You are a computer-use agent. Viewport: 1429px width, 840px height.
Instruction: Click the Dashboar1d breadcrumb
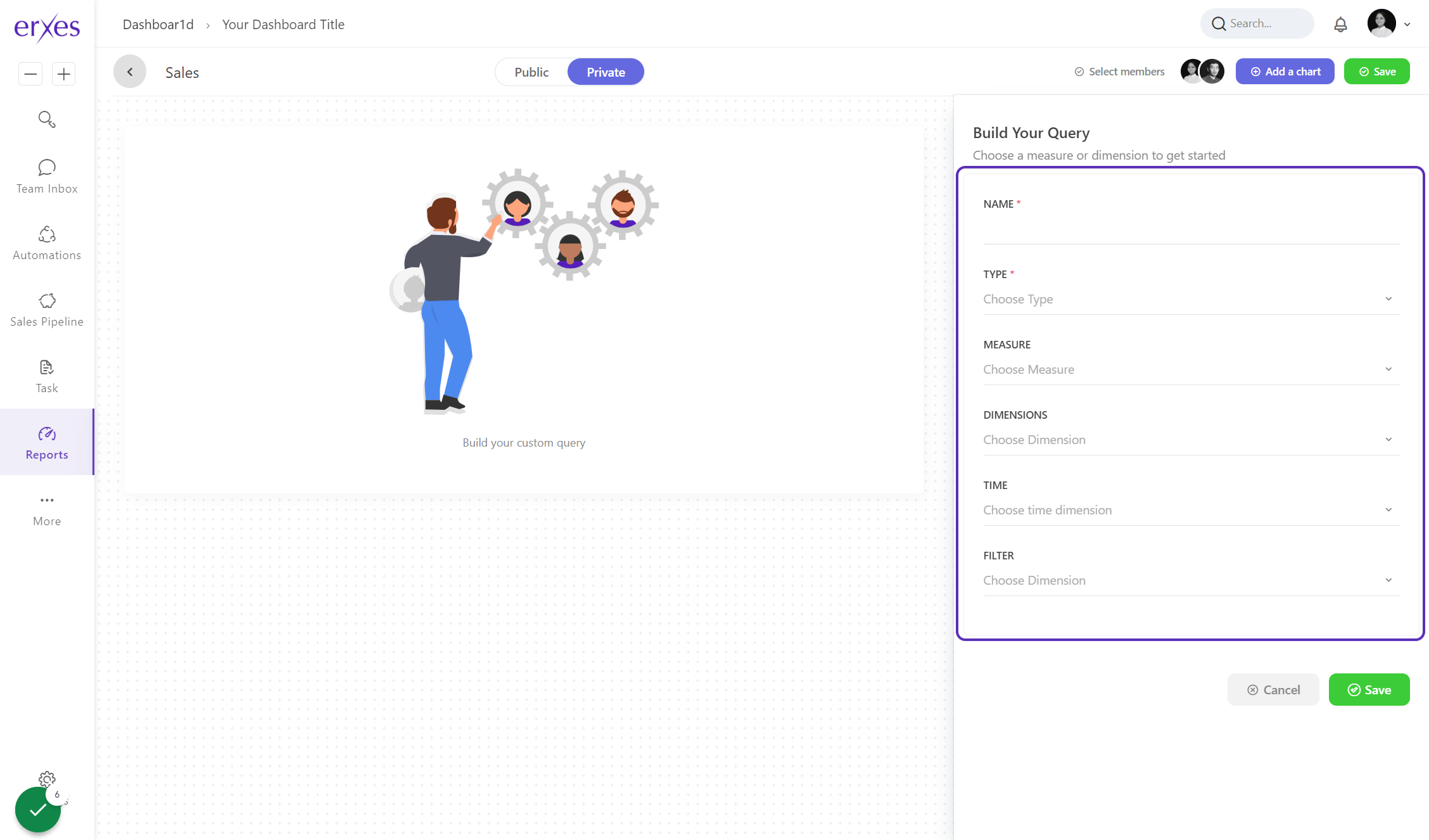[x=158, y=25]
